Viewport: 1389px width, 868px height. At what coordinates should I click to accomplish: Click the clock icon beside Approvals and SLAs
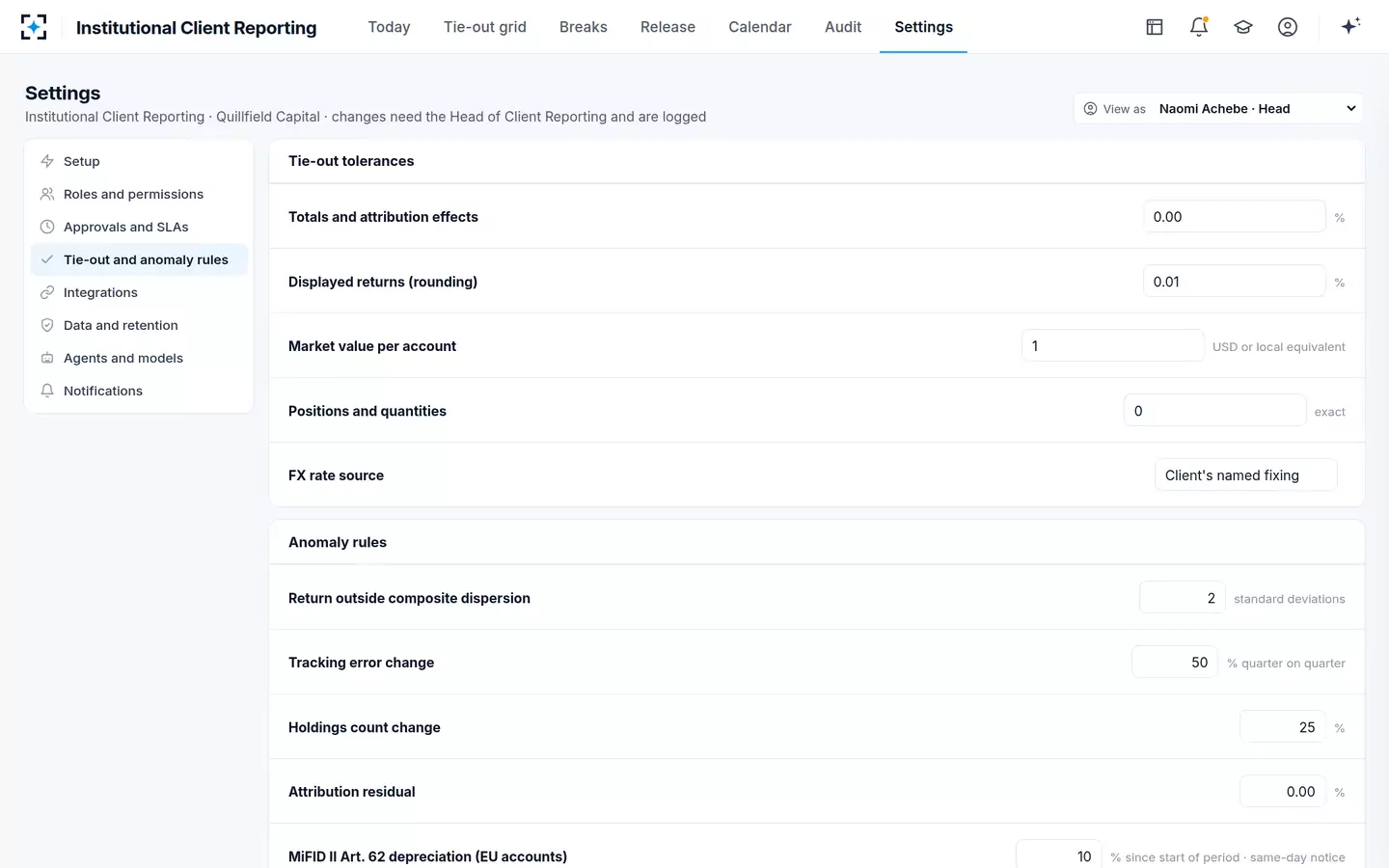pos(47,227)
